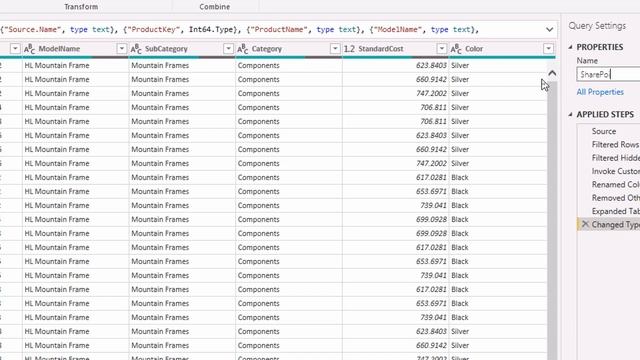Image resolution: width=640 pixels, height=360 pixels.
Task: Click the formula bar text
Action: point(239,30)
